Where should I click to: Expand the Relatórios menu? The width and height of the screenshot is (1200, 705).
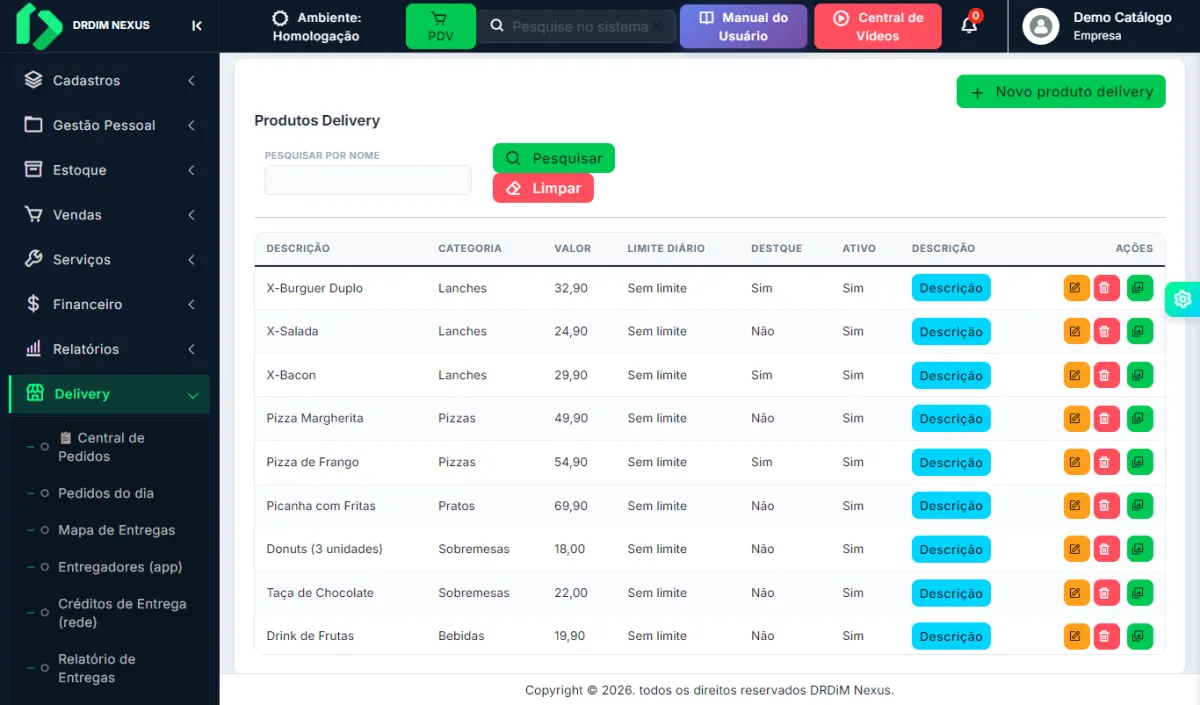coord(110,349)
